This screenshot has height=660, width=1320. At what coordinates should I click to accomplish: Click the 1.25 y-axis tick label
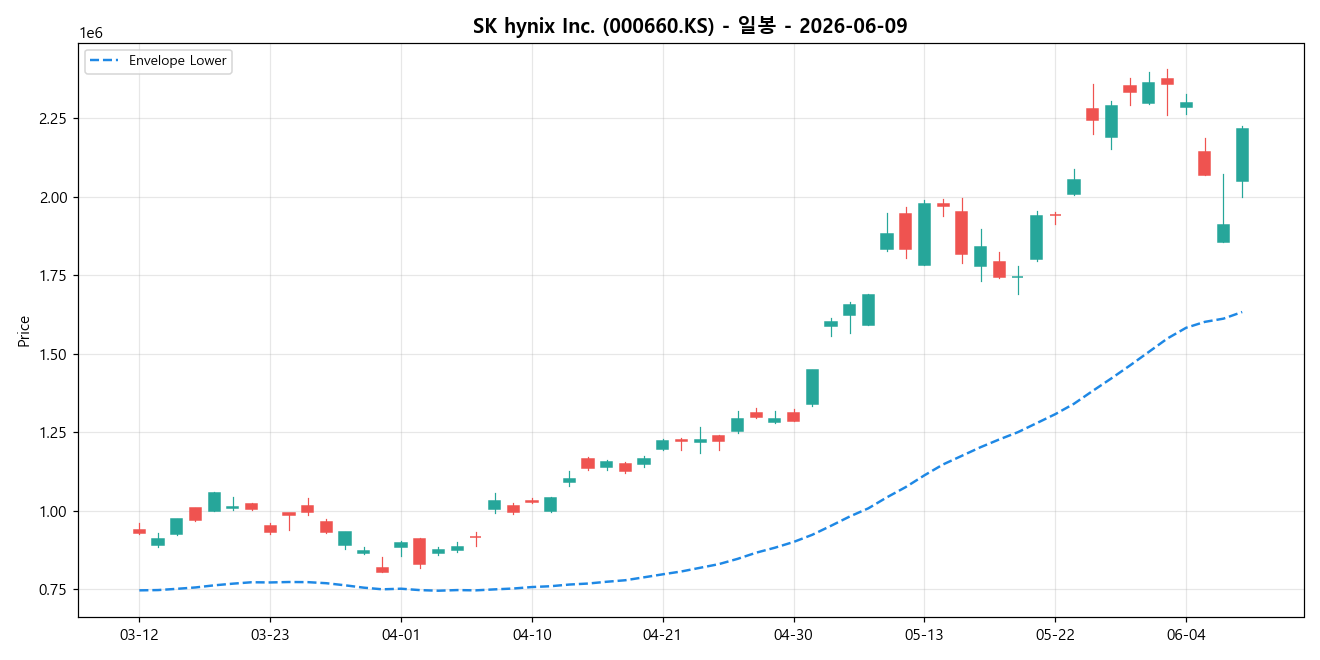pyautogui.click(x=53, y=433)
